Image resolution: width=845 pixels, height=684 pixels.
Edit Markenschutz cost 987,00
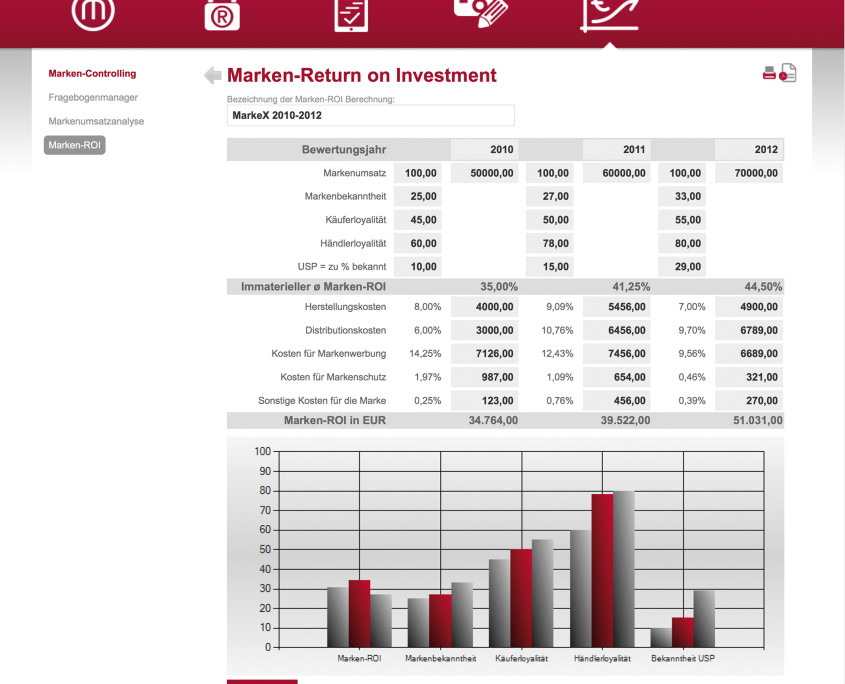pyautogui.click(x=484, y=377)
